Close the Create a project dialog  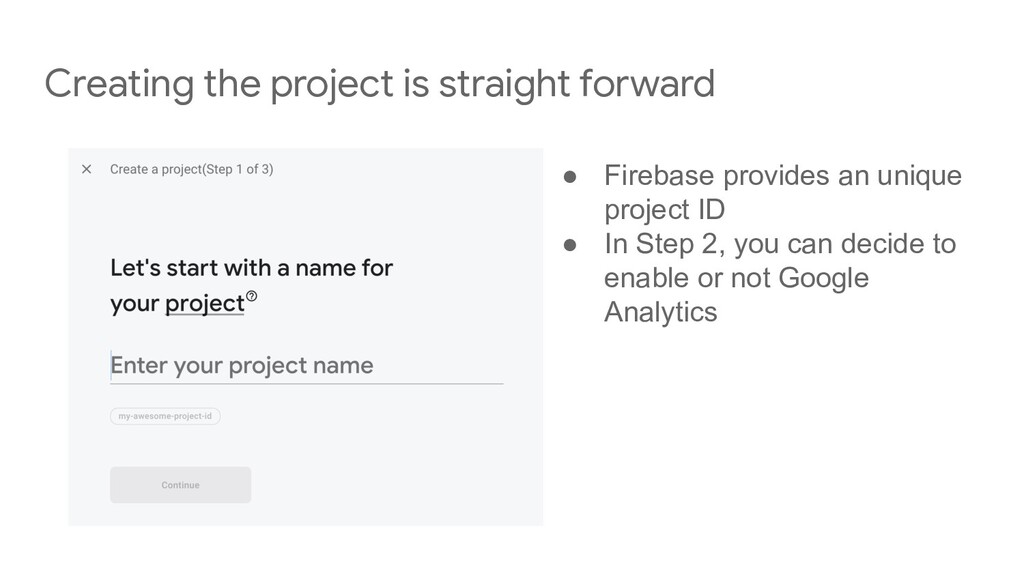86,169
